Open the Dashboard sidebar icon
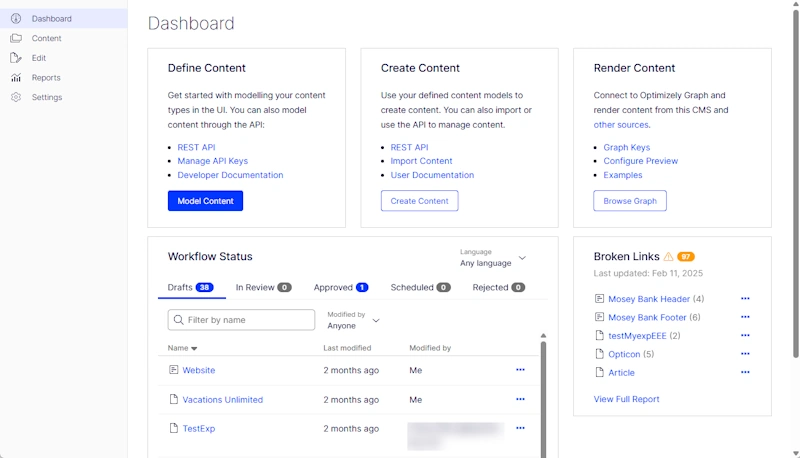 [16, 18]
